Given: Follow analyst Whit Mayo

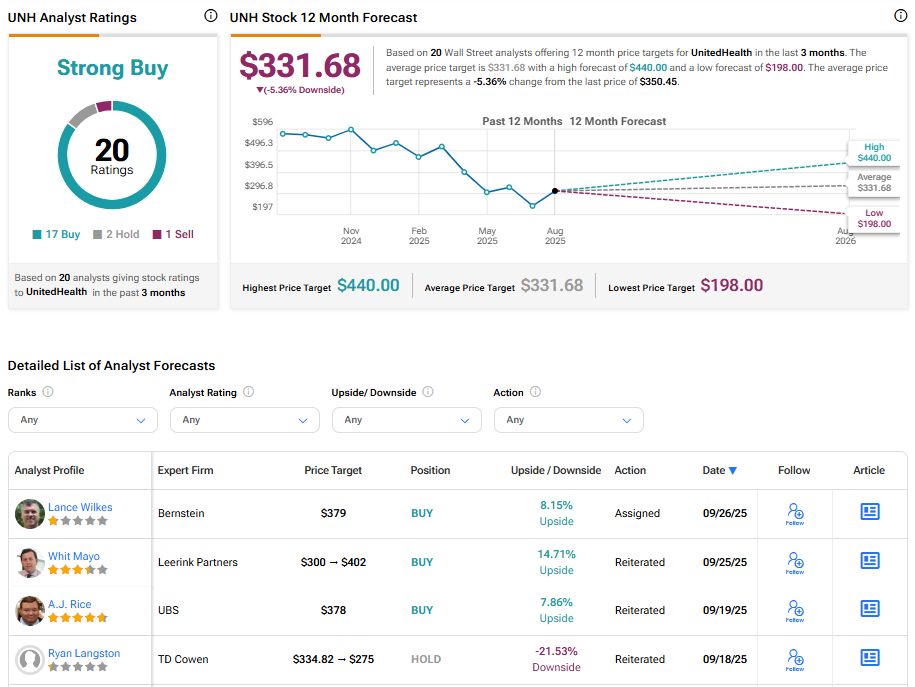Looking at the screenshot, I should point(795,562).
